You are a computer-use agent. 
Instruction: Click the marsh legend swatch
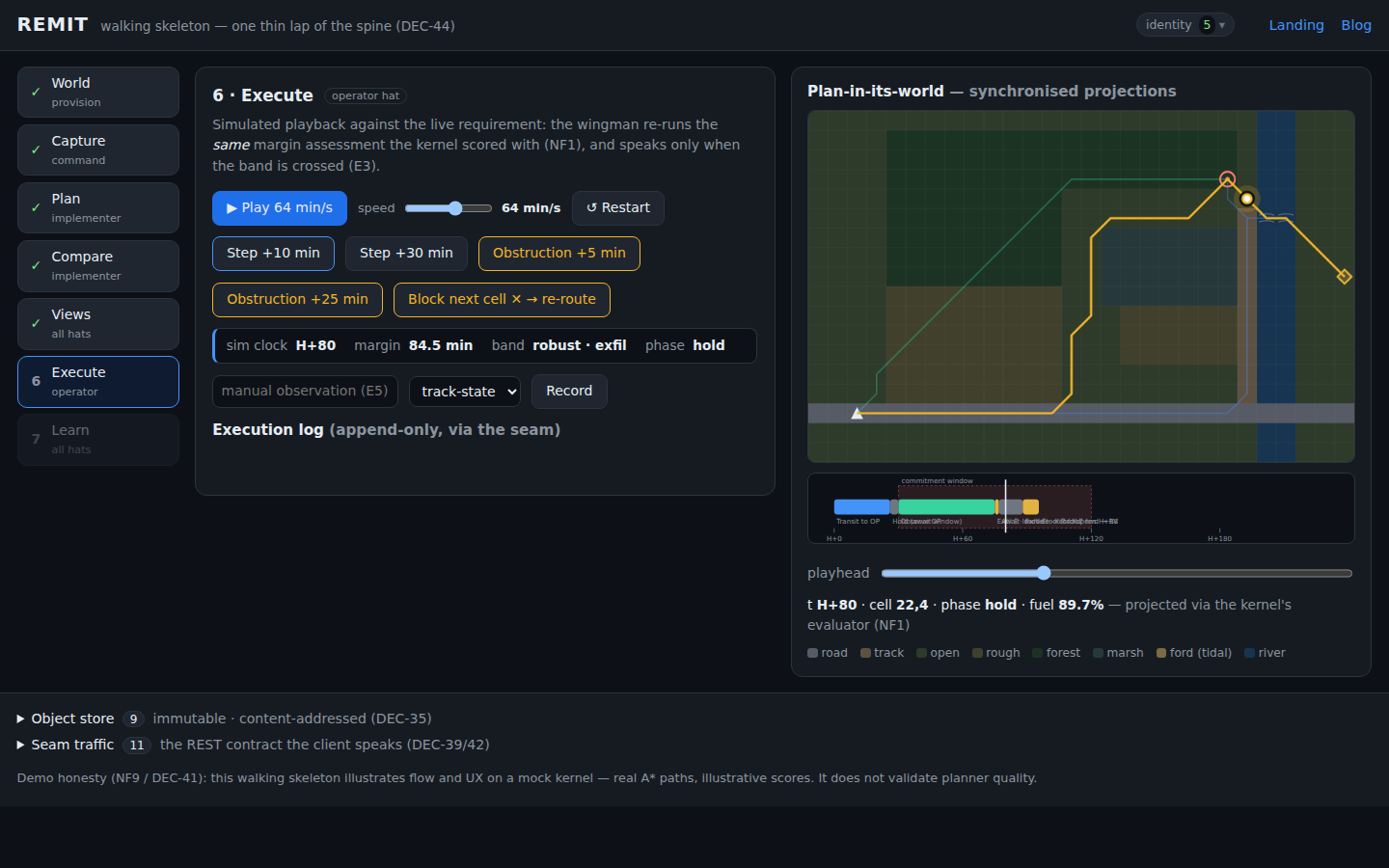[1098, 653]
